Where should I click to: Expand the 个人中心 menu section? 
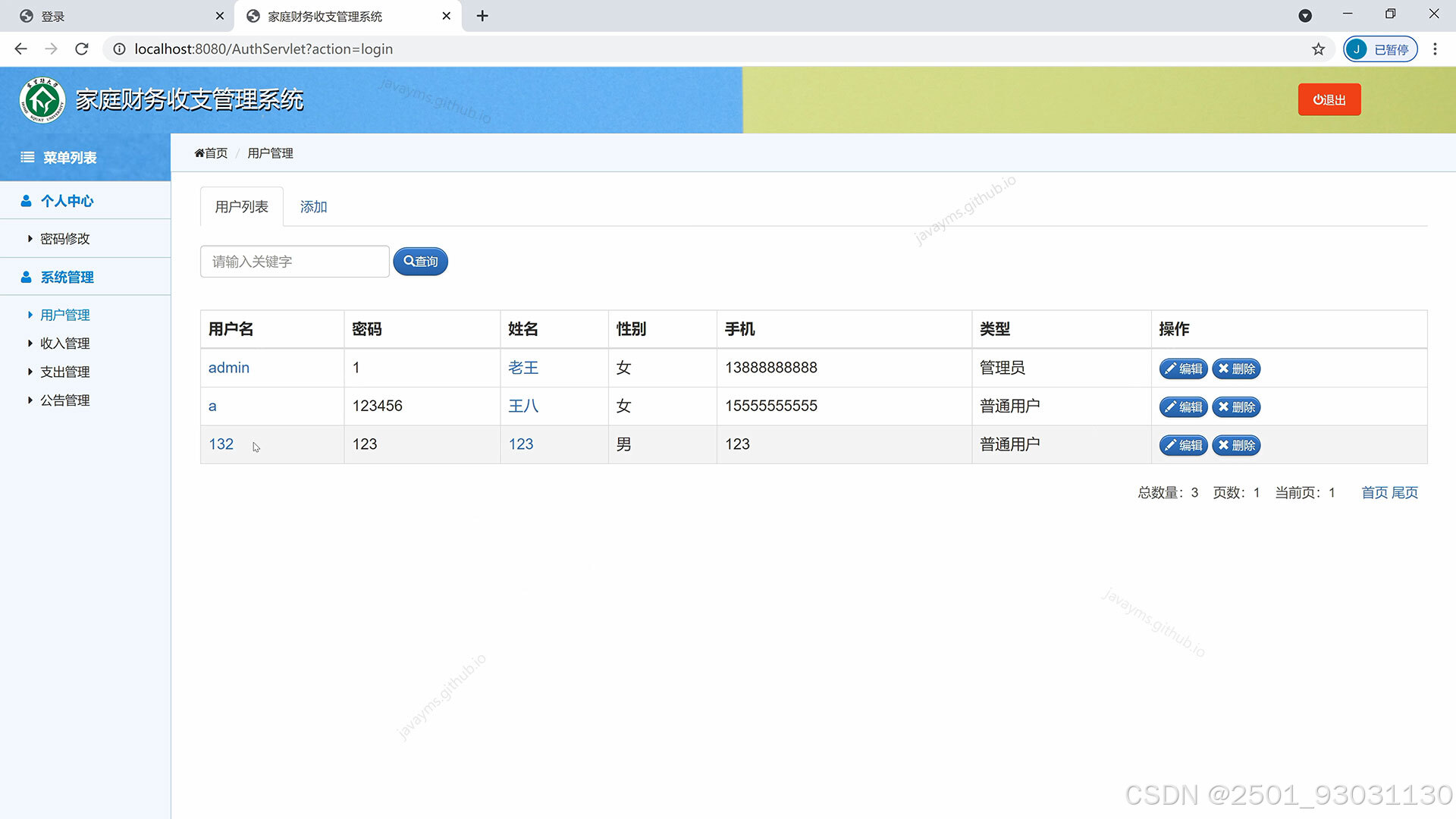coord(85,201)
